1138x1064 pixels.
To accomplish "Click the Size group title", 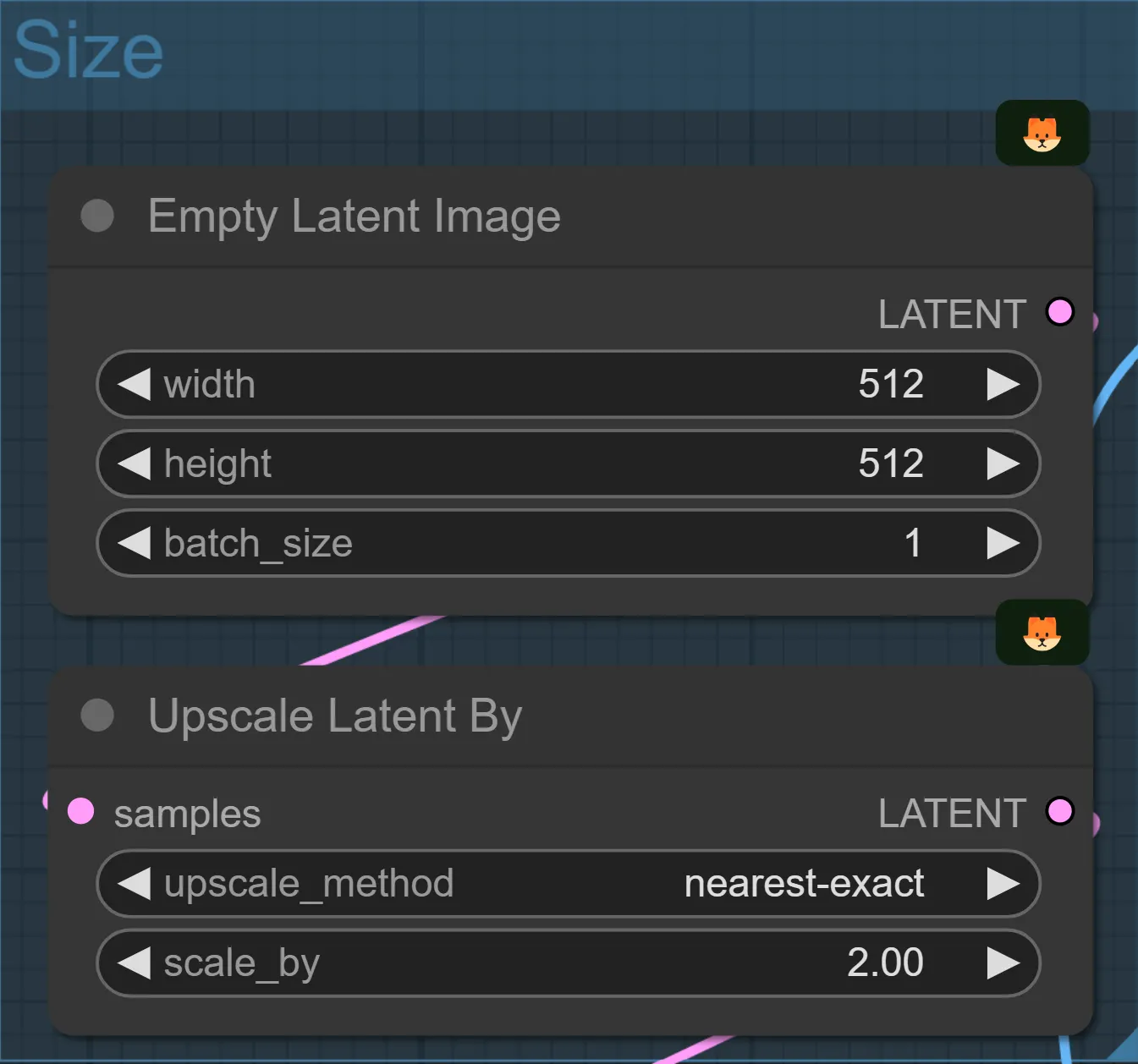I will [x=89, y=51].
